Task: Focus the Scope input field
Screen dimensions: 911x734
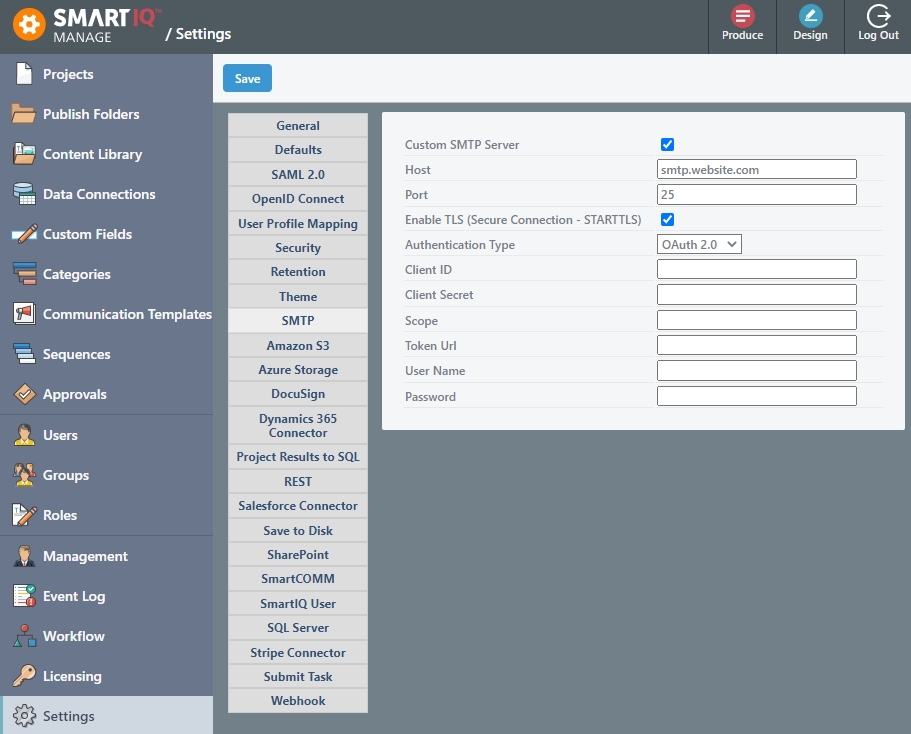Action: pos(756,320)
